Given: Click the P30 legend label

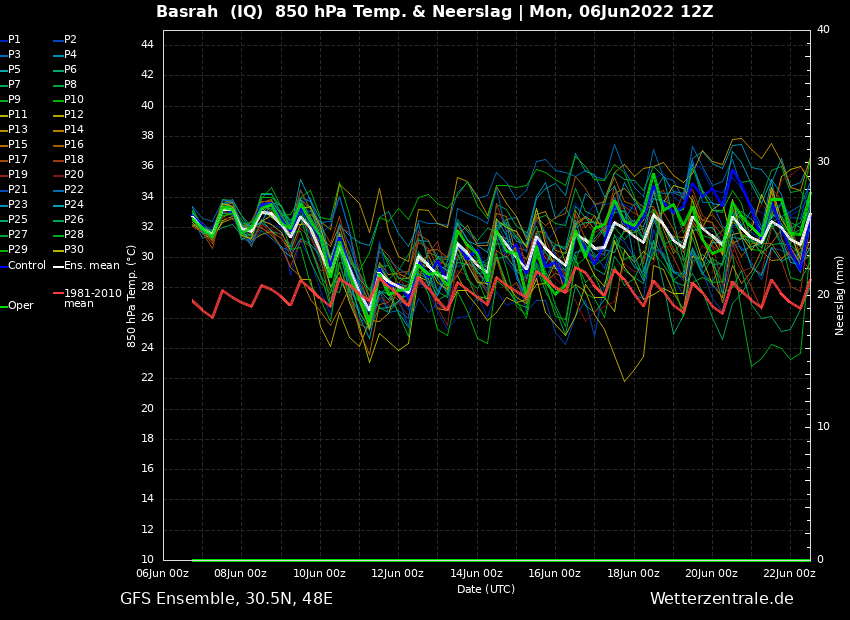Looking at the screenshot, I should (74, 250).
